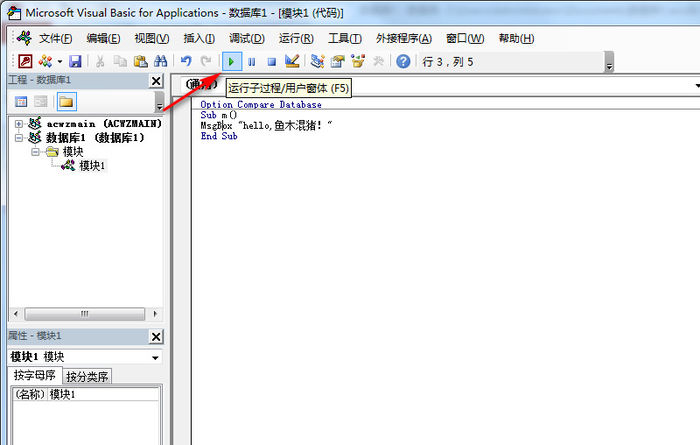Click the Undo arrow in toolbar
700x445 pixels.
click(x=186, y=62)
